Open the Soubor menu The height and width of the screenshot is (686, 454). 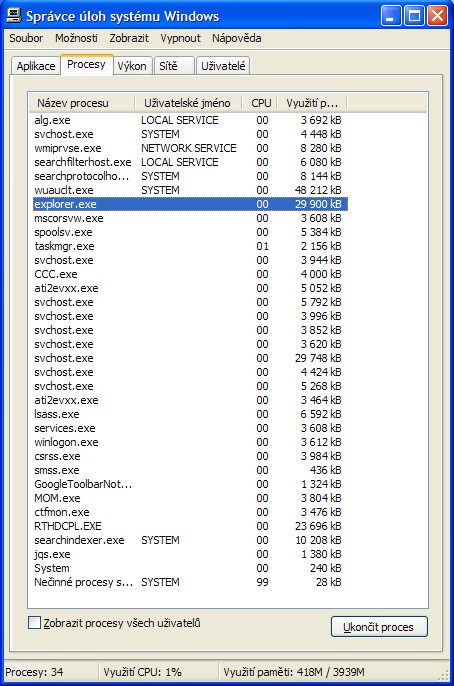pos(26,38)
